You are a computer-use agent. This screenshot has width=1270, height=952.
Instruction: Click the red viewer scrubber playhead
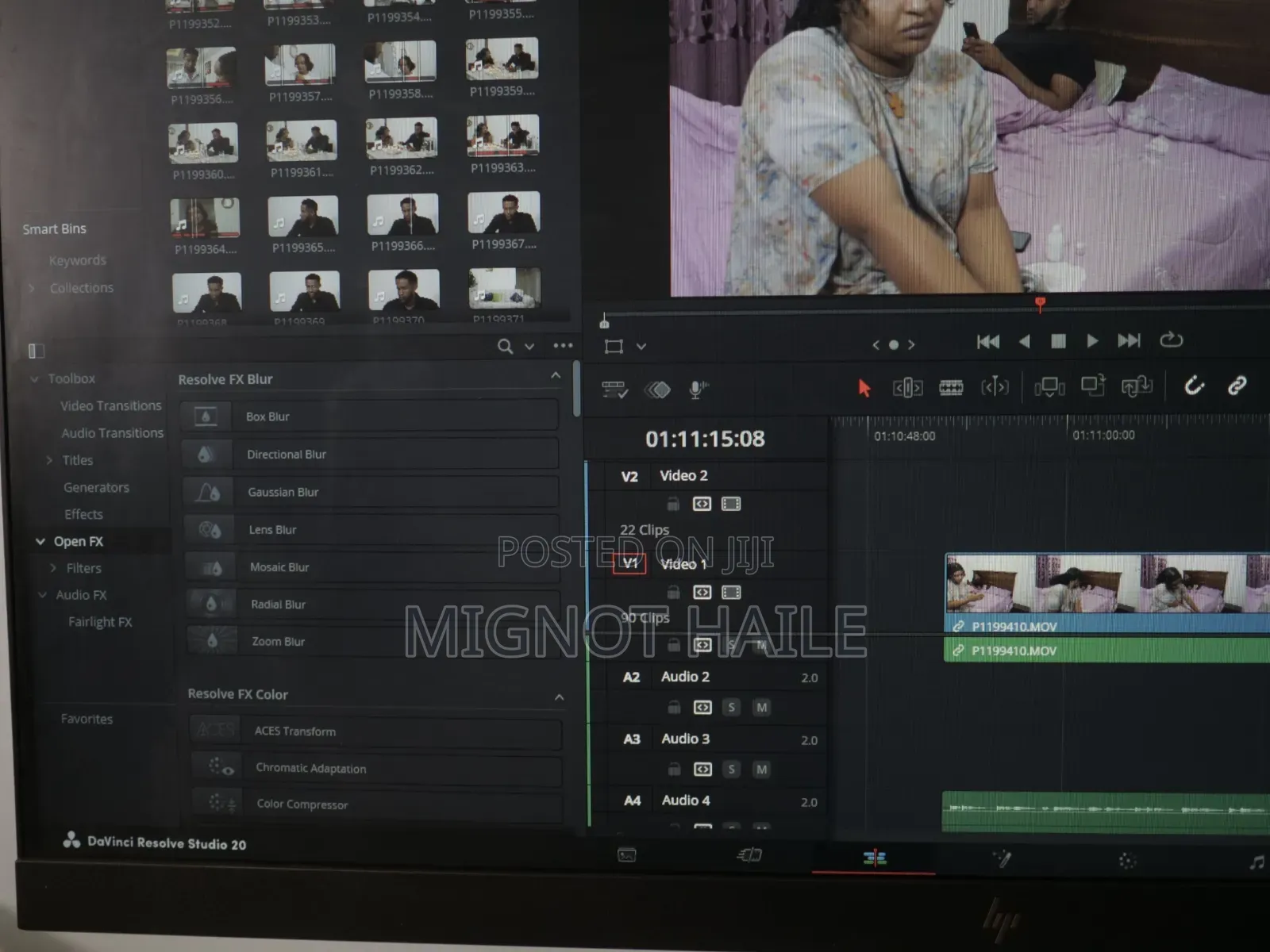click(x=1040, y=303)
